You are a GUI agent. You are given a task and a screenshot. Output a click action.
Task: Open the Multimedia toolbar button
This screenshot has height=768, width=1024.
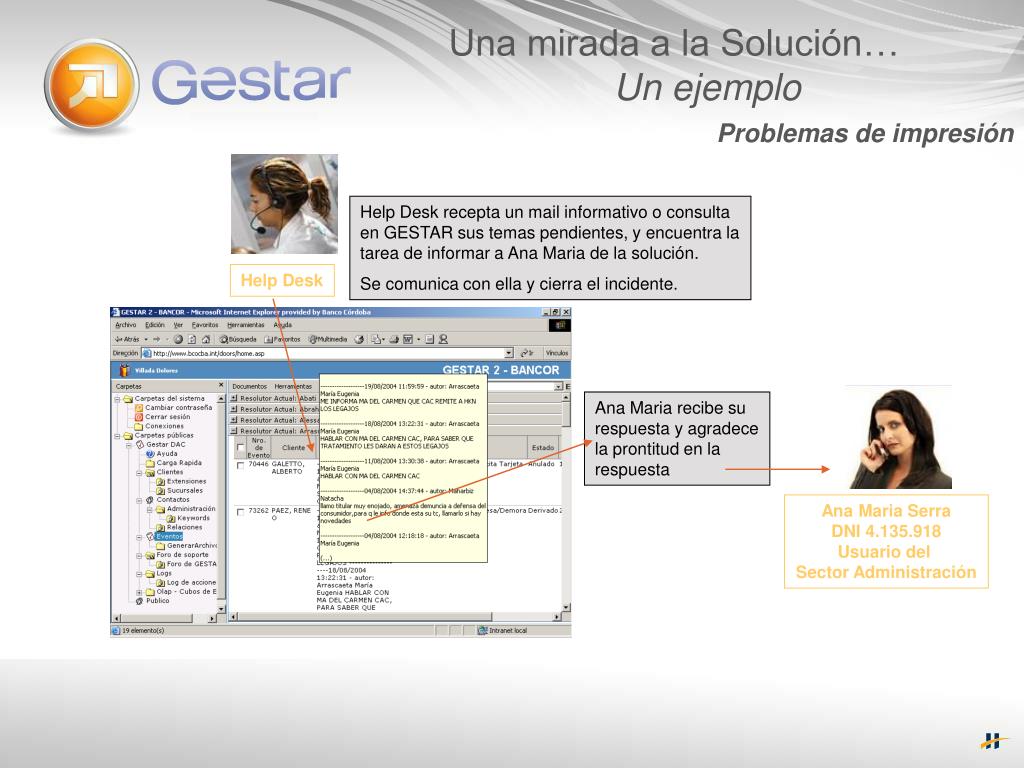328,339
